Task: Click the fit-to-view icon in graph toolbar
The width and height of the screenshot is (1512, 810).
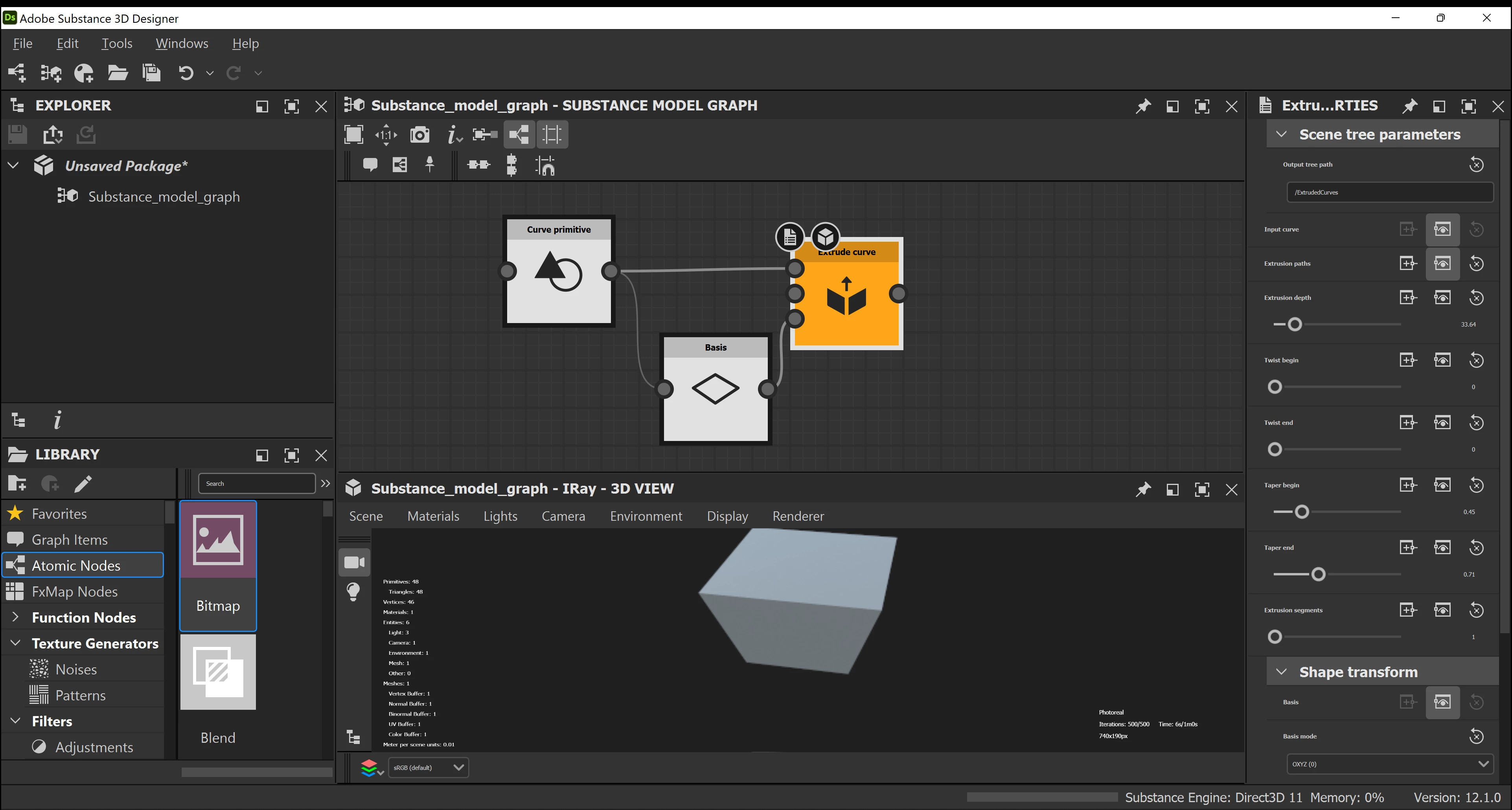Action: point(353,135)
